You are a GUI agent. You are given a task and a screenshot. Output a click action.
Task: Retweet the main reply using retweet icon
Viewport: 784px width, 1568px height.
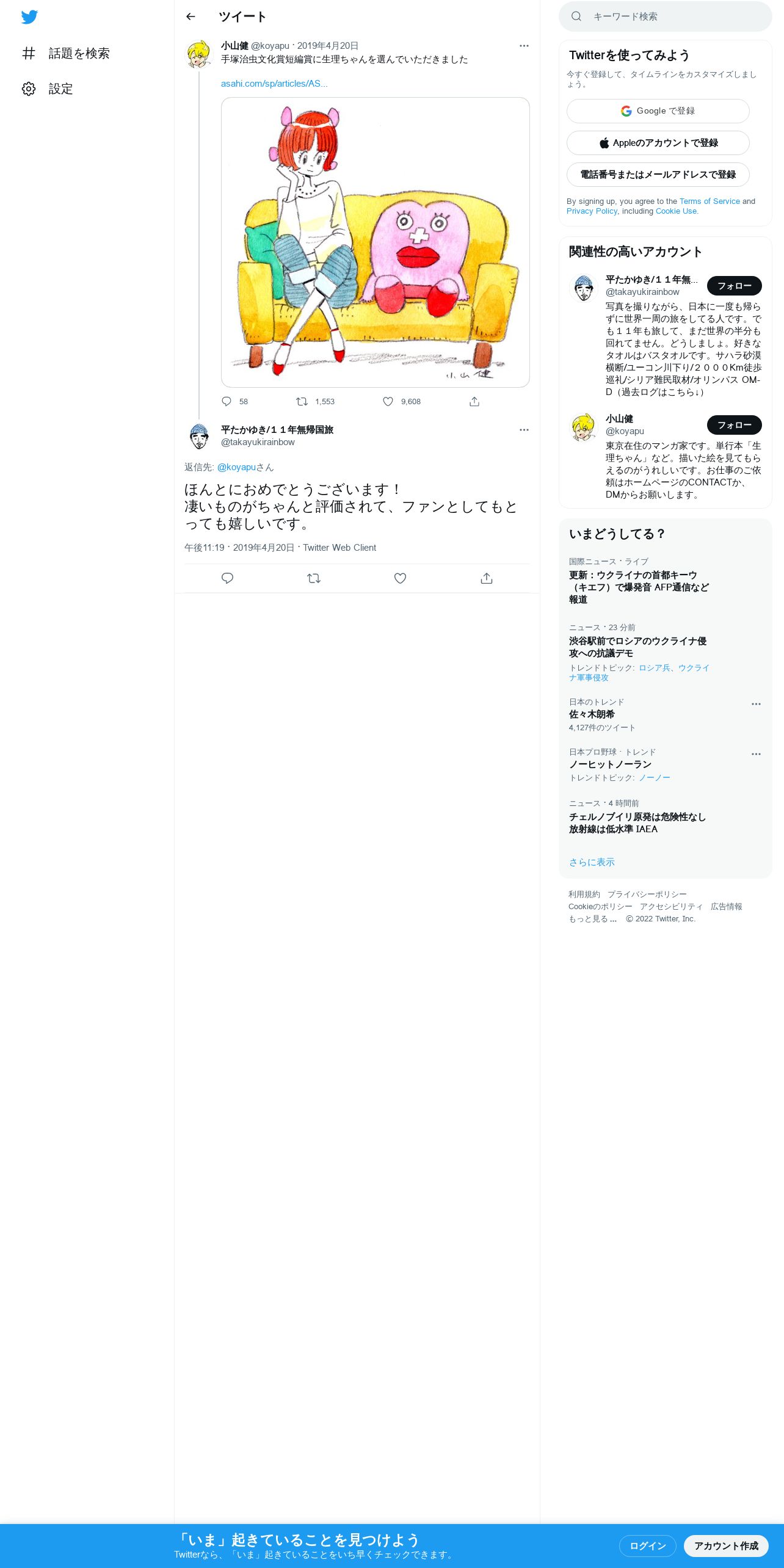(314, 578)
